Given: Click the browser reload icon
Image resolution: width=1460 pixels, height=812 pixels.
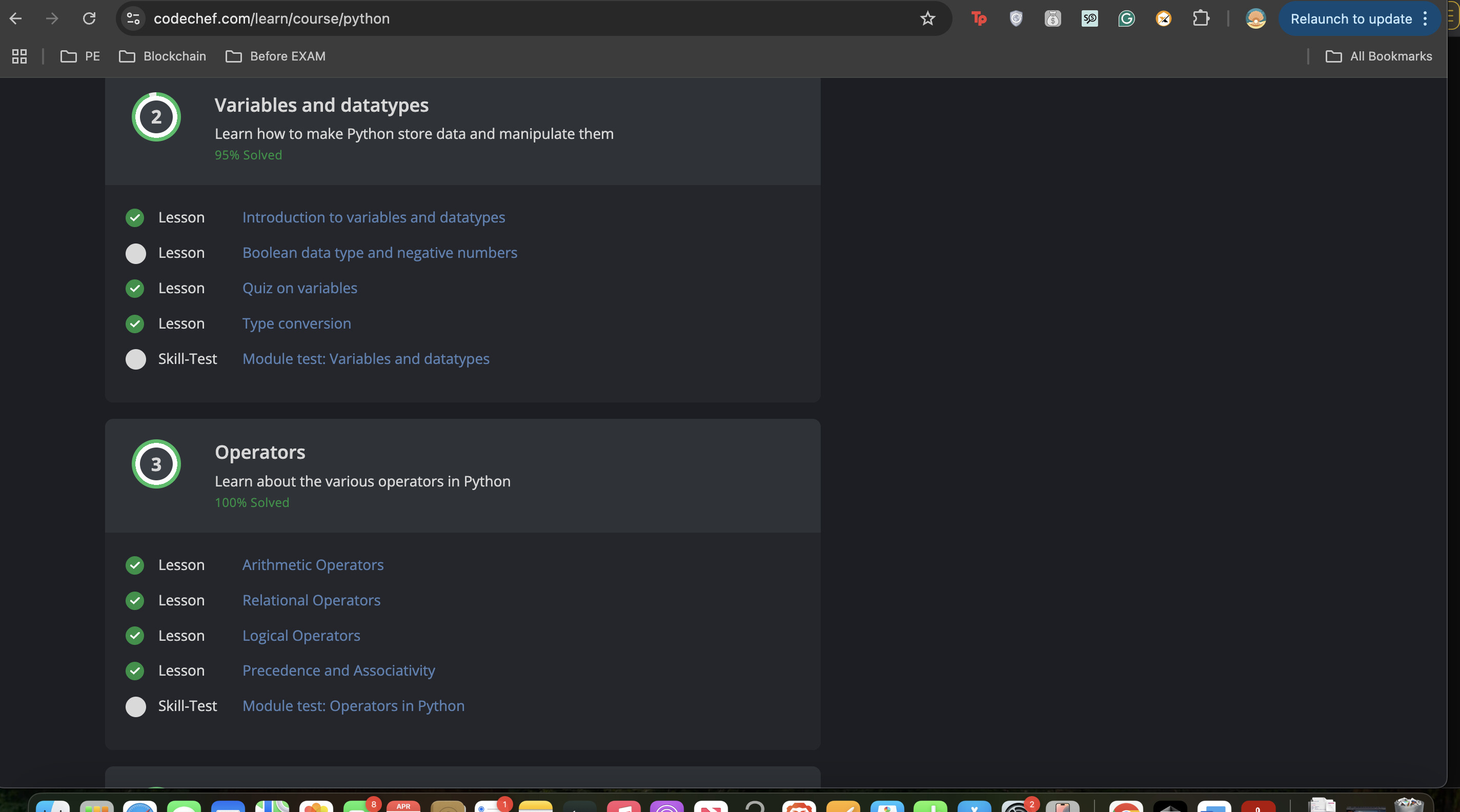Looking at the screenshot, I should pyautogui.click(x=89, y=18).
